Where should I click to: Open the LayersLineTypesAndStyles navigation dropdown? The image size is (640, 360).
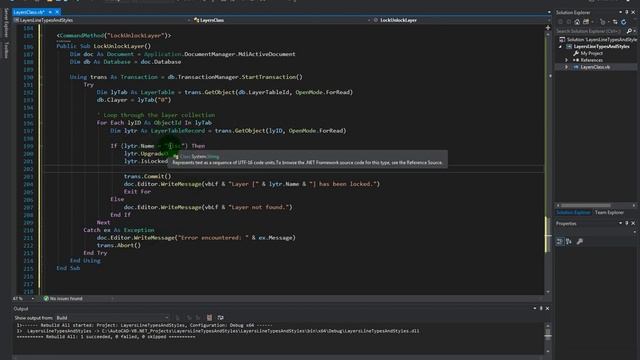[x=102, y=20]
